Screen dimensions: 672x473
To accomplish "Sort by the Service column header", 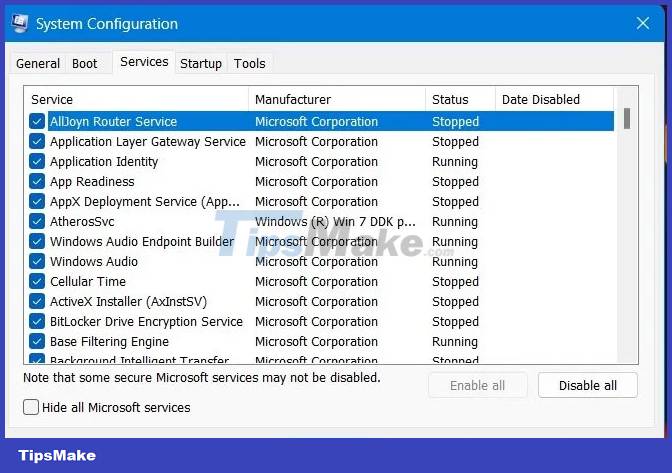I will [136, 99].
